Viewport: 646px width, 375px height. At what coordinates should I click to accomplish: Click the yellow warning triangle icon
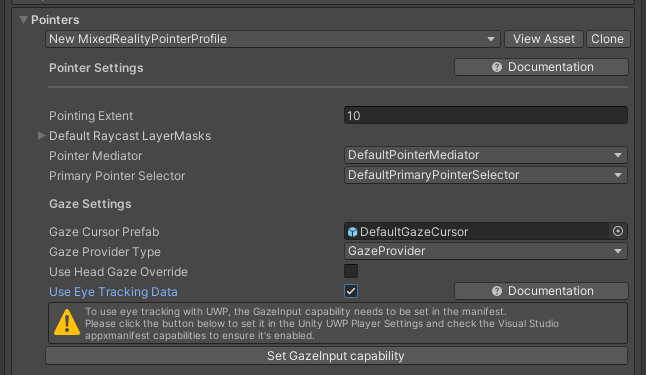click(x=67, y=323)
